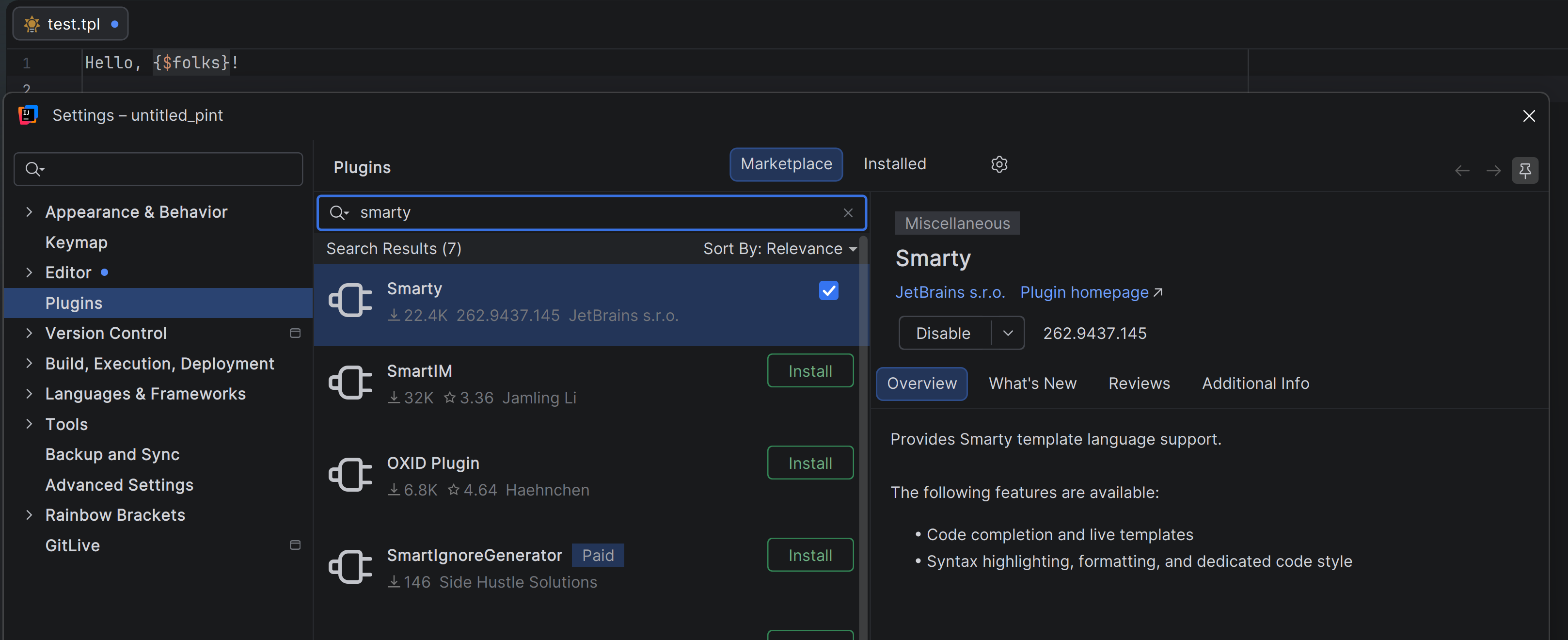Expand the Tools section
Screen dimensions: 1568x640
point(29,424)
